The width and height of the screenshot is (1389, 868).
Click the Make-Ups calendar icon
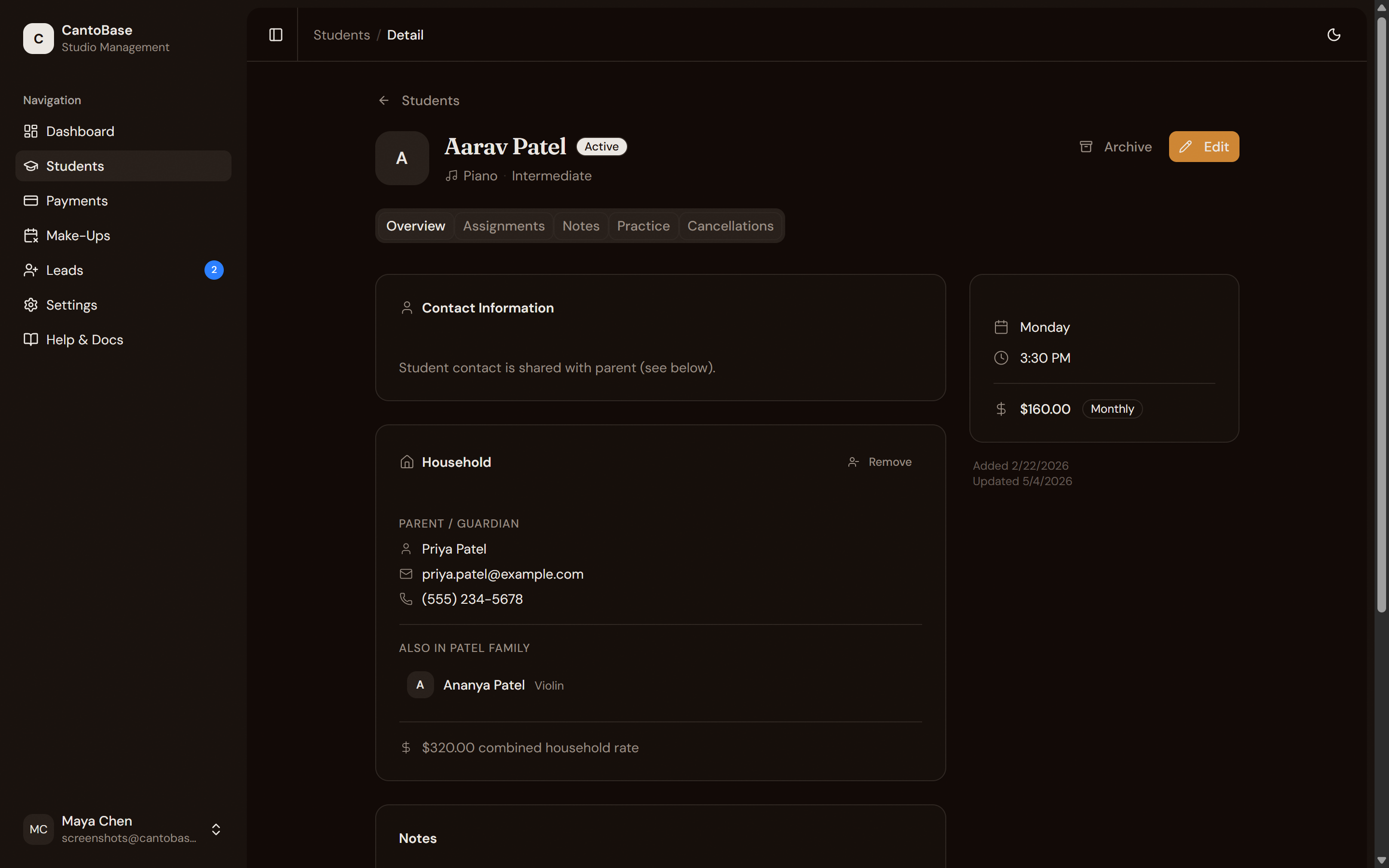click(31, 235)
